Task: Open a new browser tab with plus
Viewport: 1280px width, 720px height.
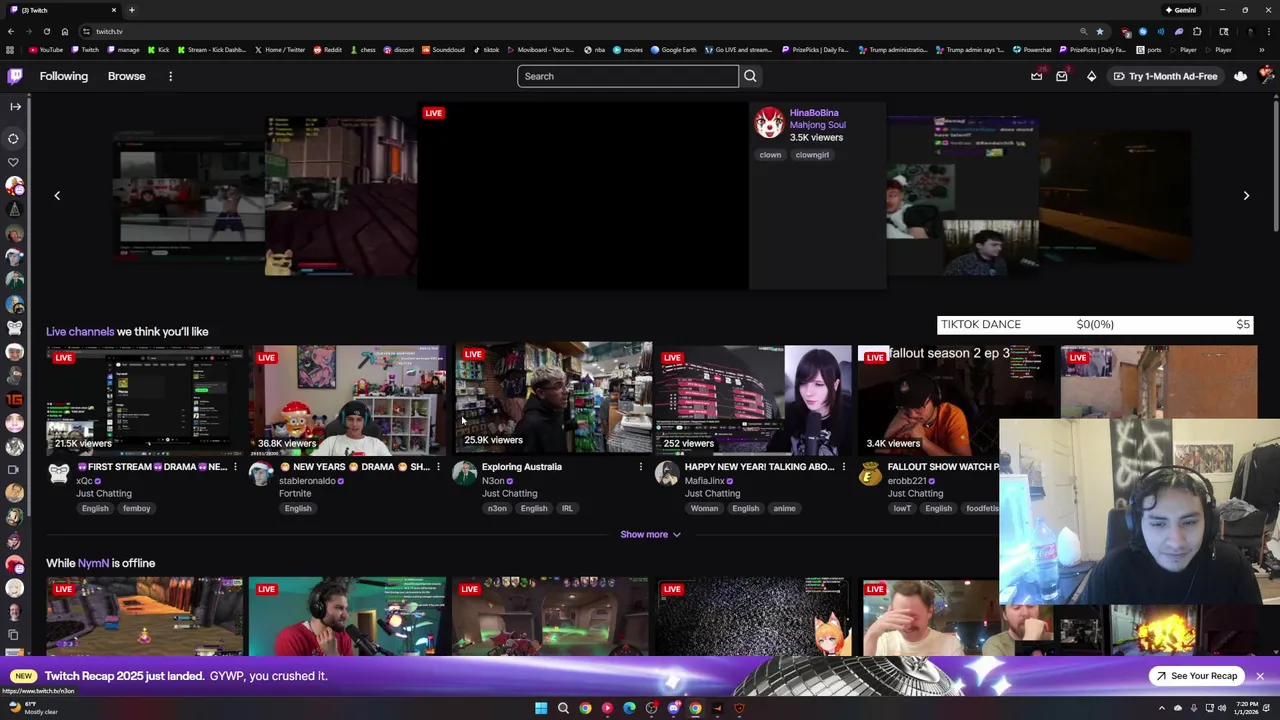Action: coord(131,10)
